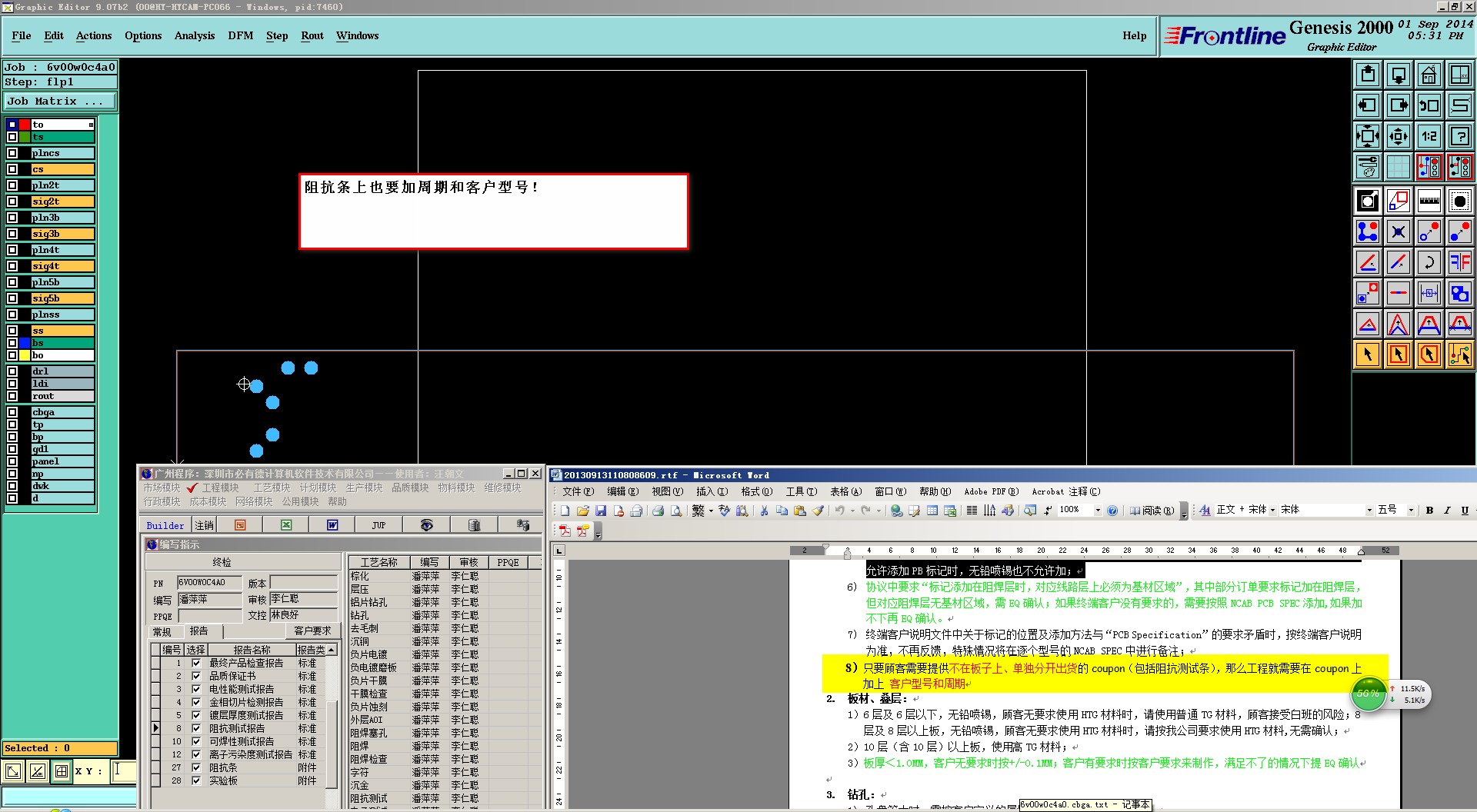
Task: Toggle visibility box of layer sig2t
Action: (x=12, y=201)
